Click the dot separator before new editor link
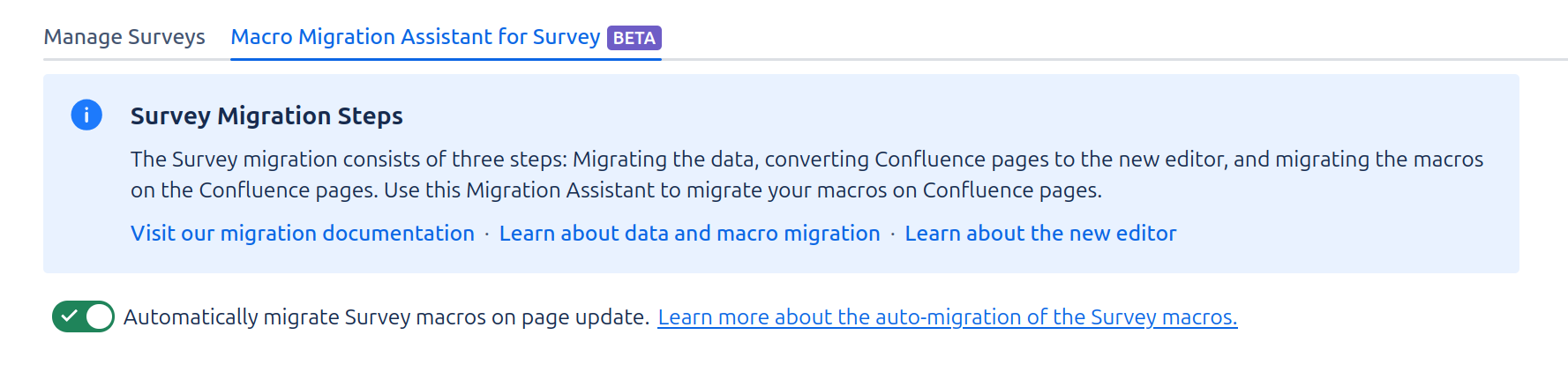Screen dimensions: 1568x387 [x=893, y=234]
